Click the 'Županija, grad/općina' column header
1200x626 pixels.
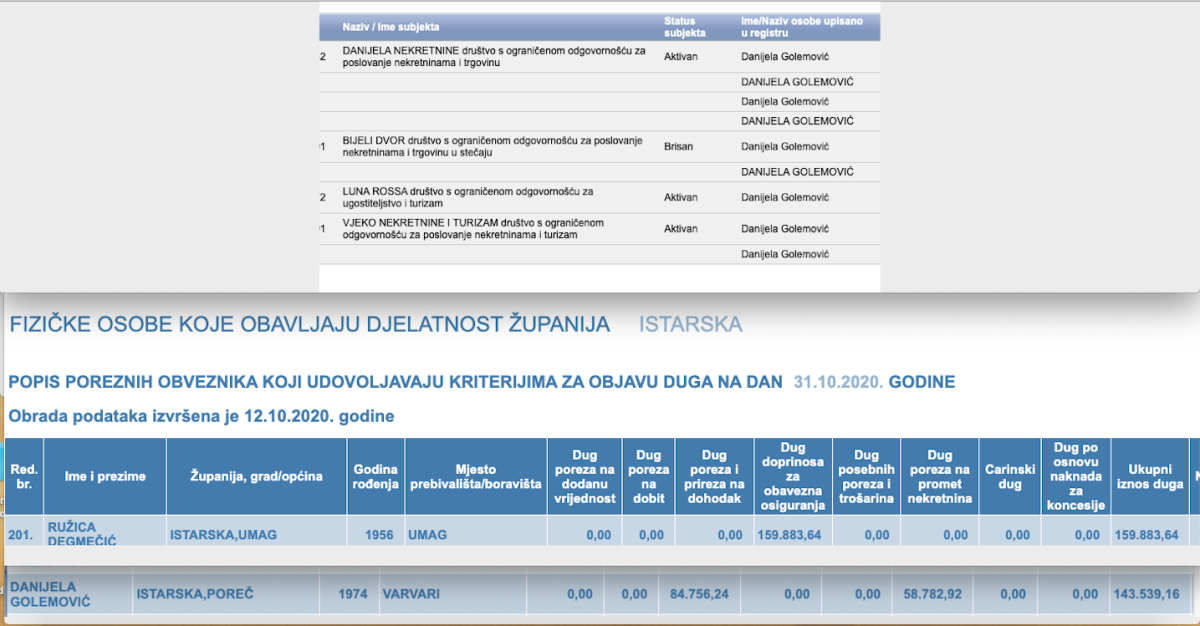click(x=256, y=476)
